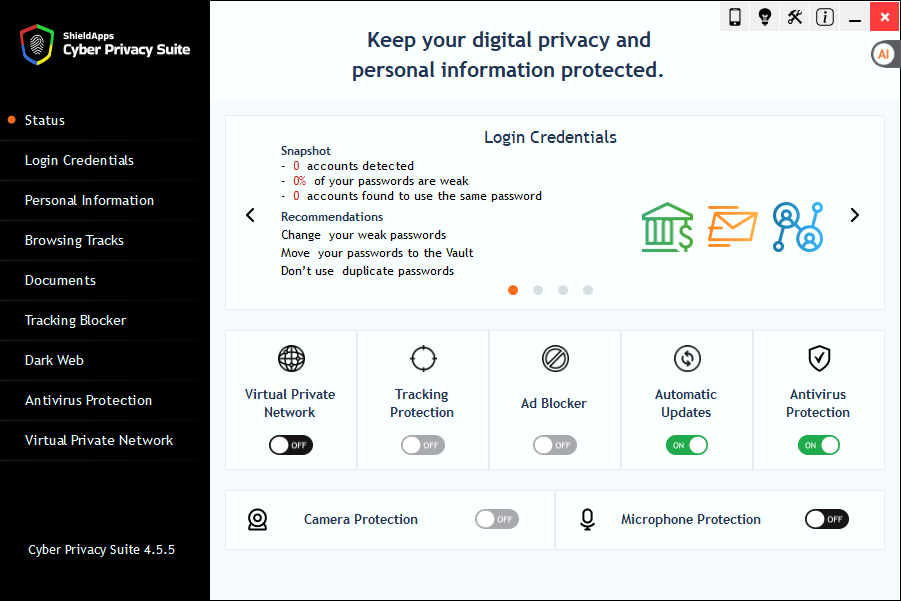Image resolution: width=901 pixels, height=601 pixels.
Task: Click the Ad Blocker prohibited icon
Action: tap(555, 359)
